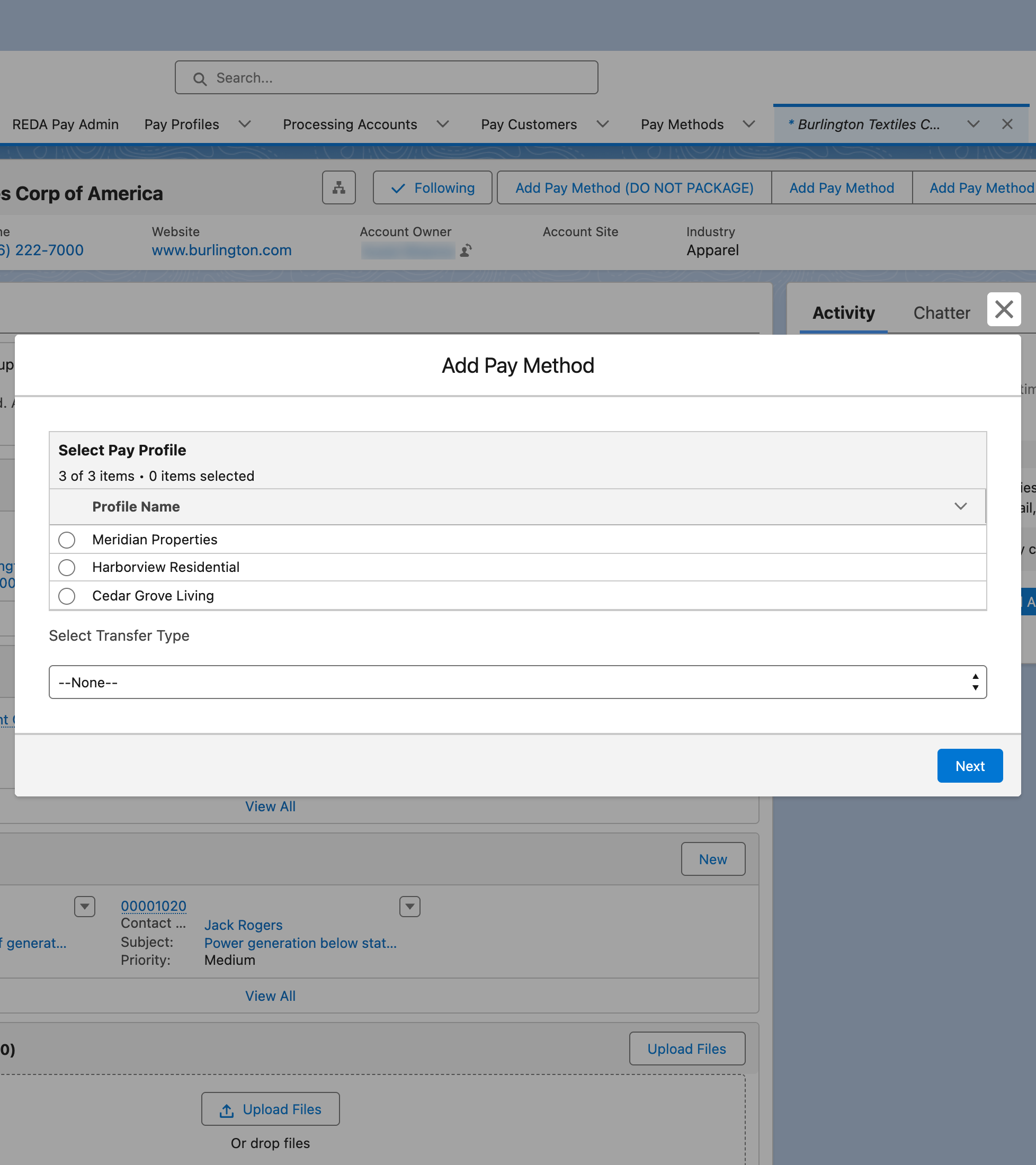Open actions menu for case 00001020
The width and height of the screenshot is (1036, 1165).
pos(410,906)
